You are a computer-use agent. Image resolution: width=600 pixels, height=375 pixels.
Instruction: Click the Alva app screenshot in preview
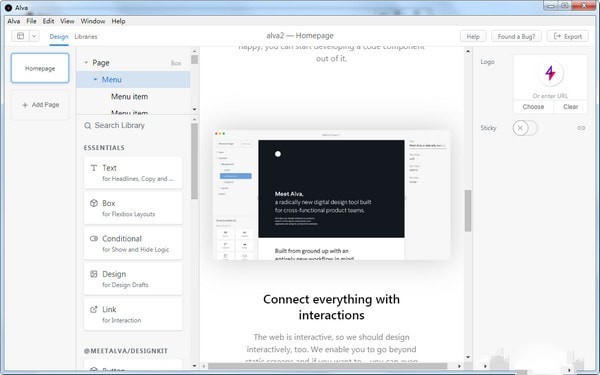pos(331,195)
